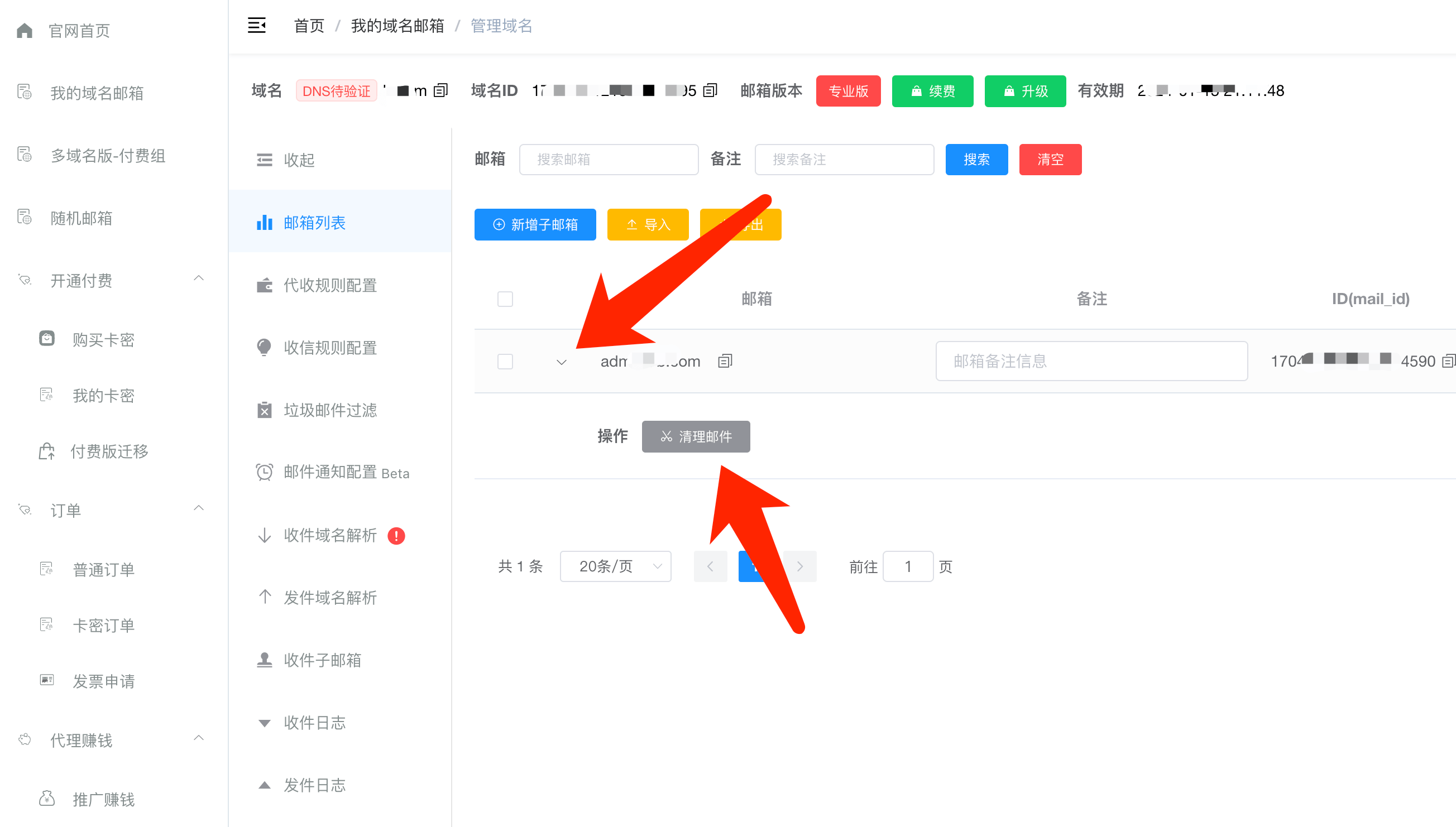Click the 收信规则配置 bulb icon

264,347
